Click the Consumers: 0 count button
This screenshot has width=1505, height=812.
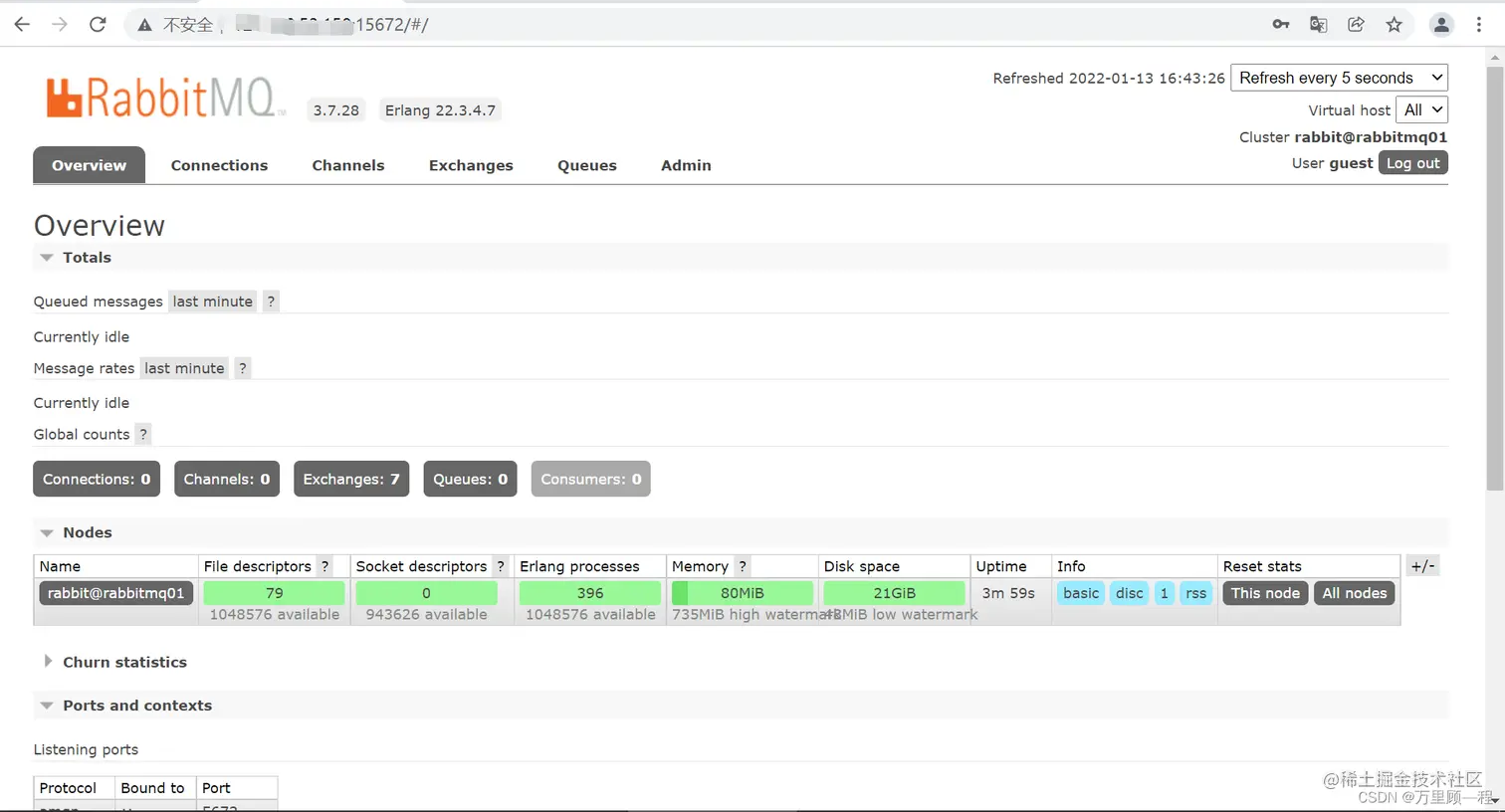[591, 479]
